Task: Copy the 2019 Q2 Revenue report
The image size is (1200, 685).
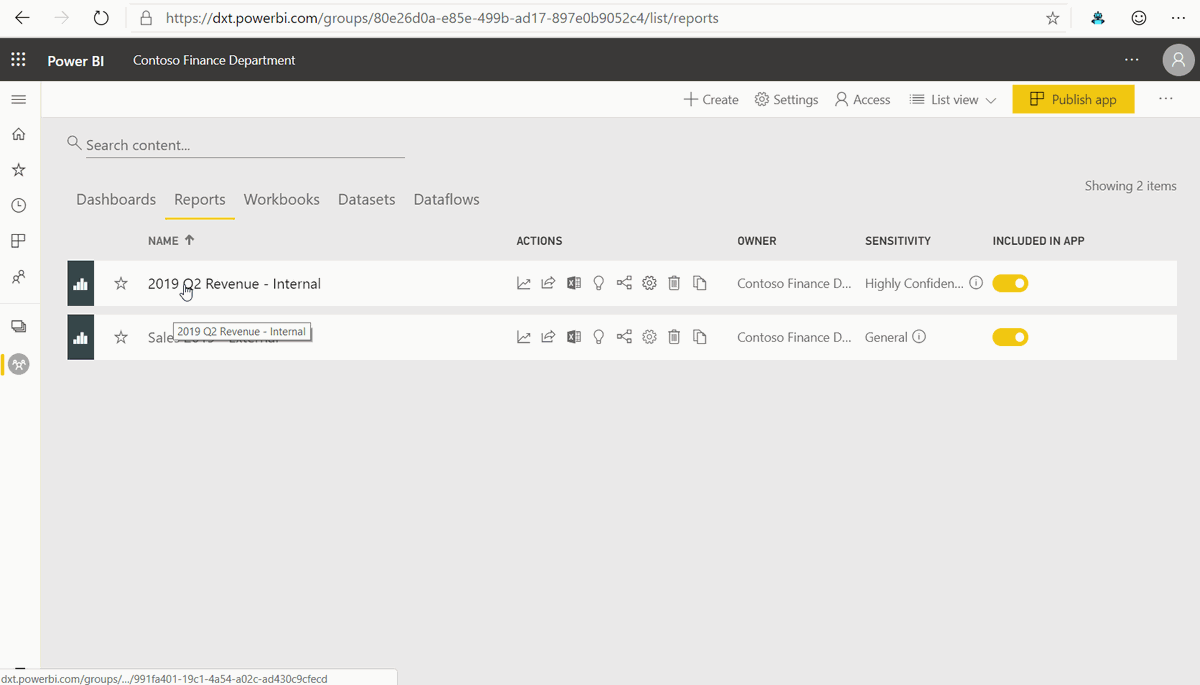Action: click(x=699, y=283)
